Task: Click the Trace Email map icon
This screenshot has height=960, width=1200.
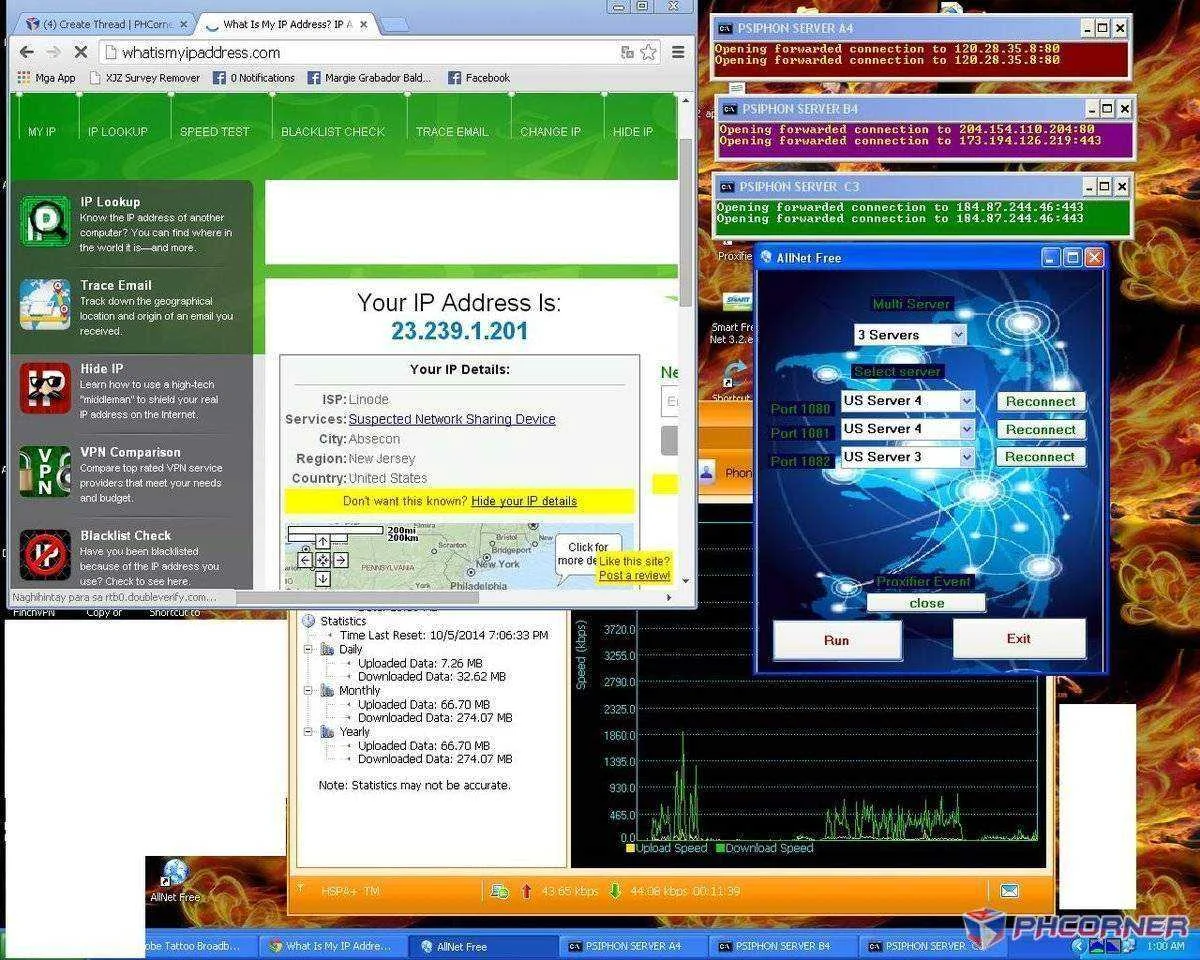Action: (x=45, y=305)
